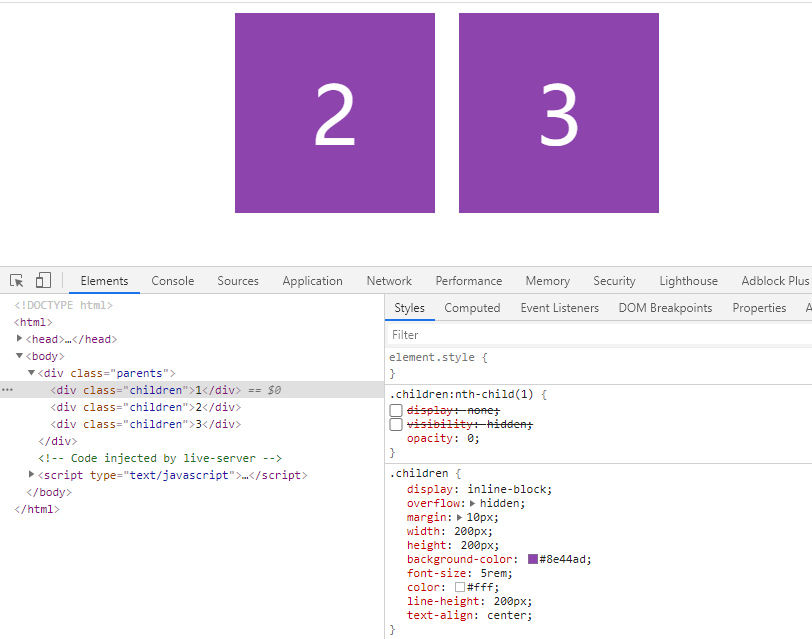Click the overflow hidden value
The height and width of the screenshot is (639, 812).
pos(499,503)
